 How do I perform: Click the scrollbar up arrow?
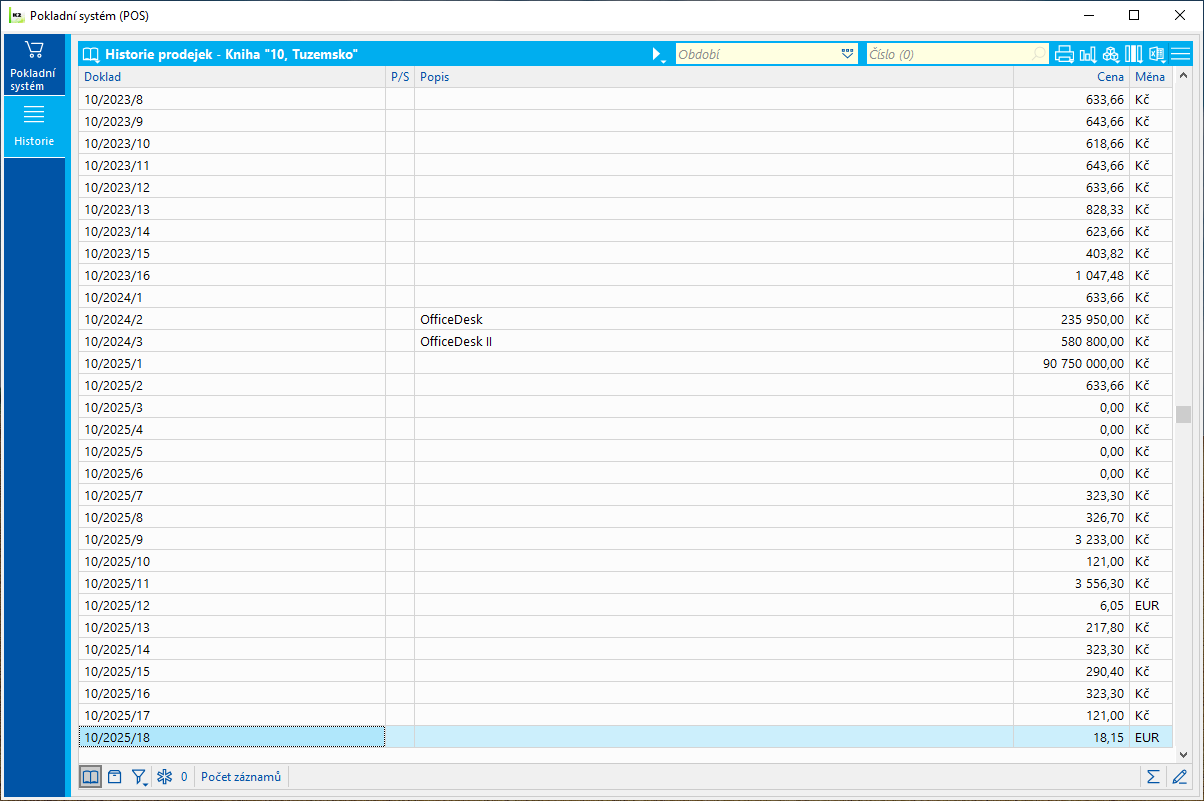pyautogui.click(x=1183, y=76)
